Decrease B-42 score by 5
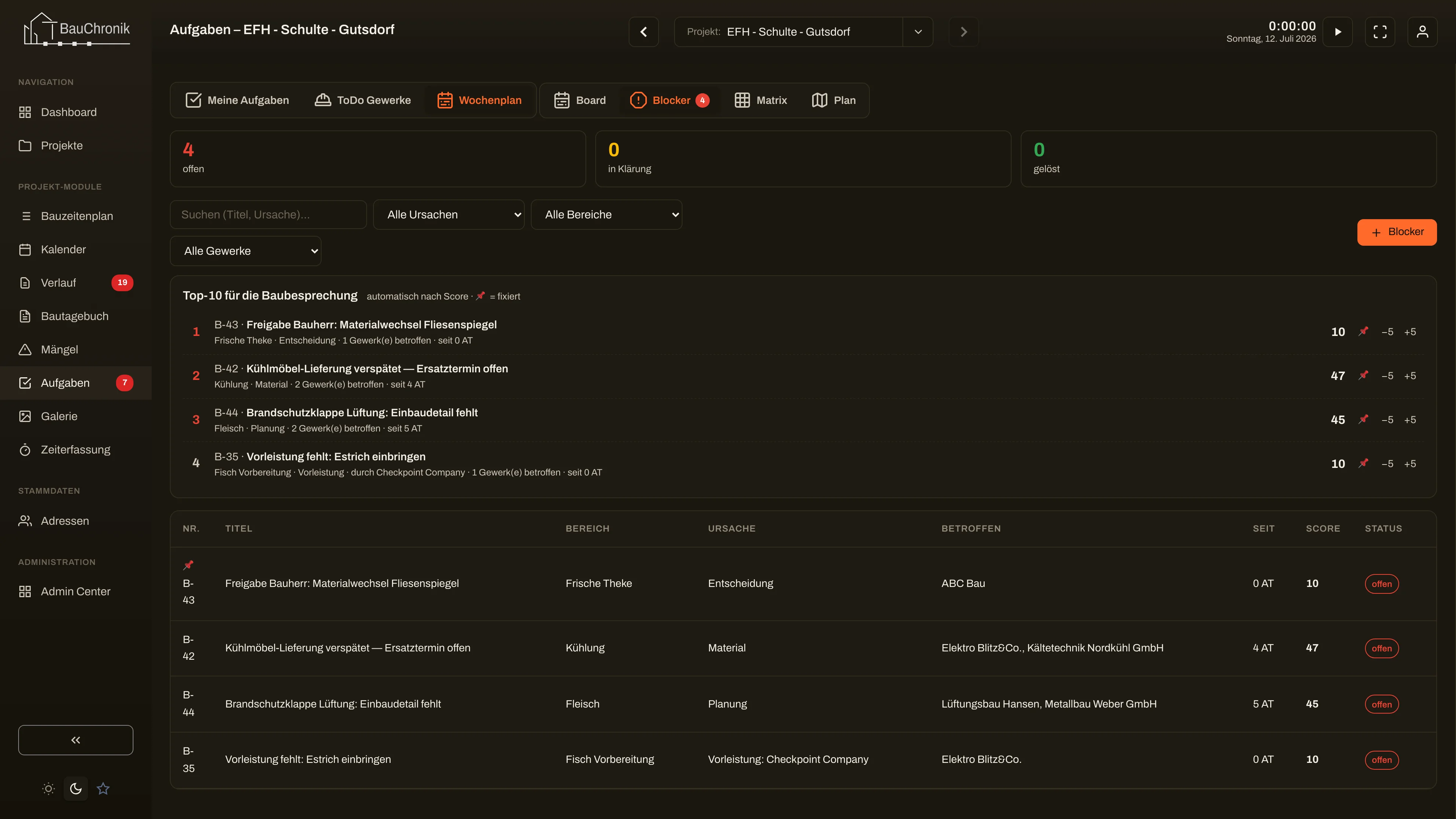Image resolution: width=1456 pixels, height=819 pixels. tap(1388, 376)
